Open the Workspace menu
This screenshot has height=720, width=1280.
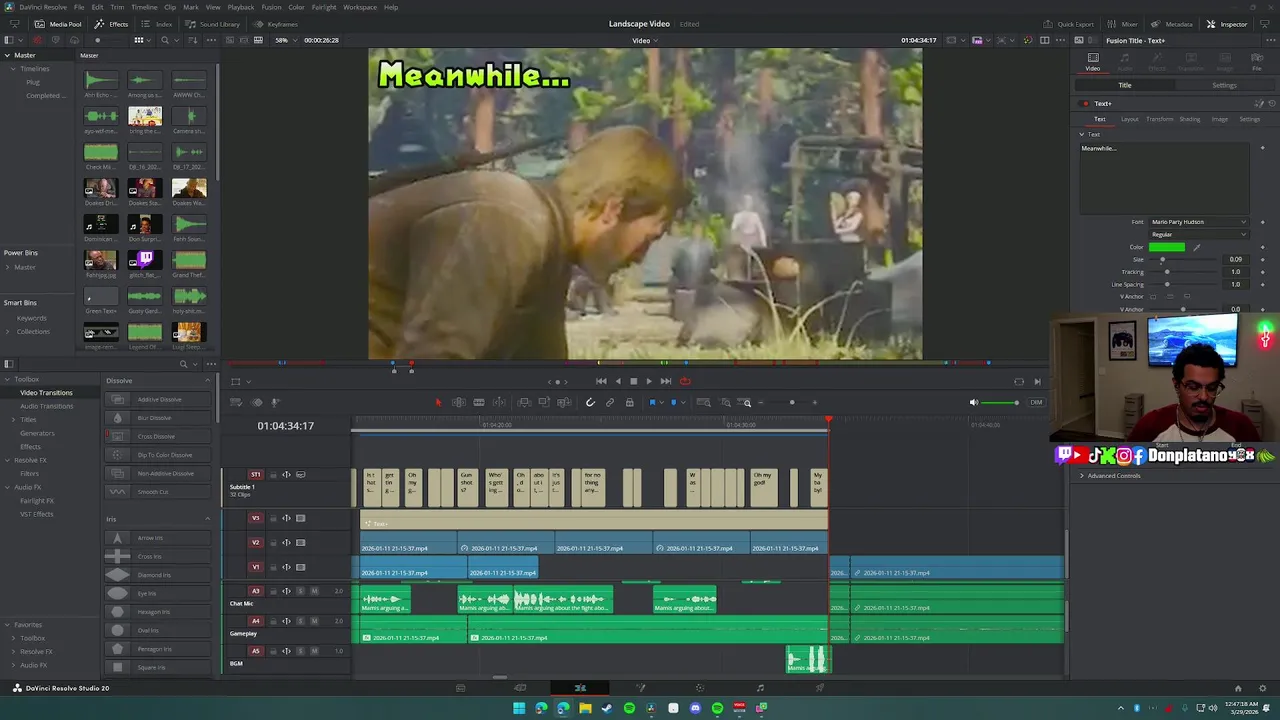tap(360, 7)
